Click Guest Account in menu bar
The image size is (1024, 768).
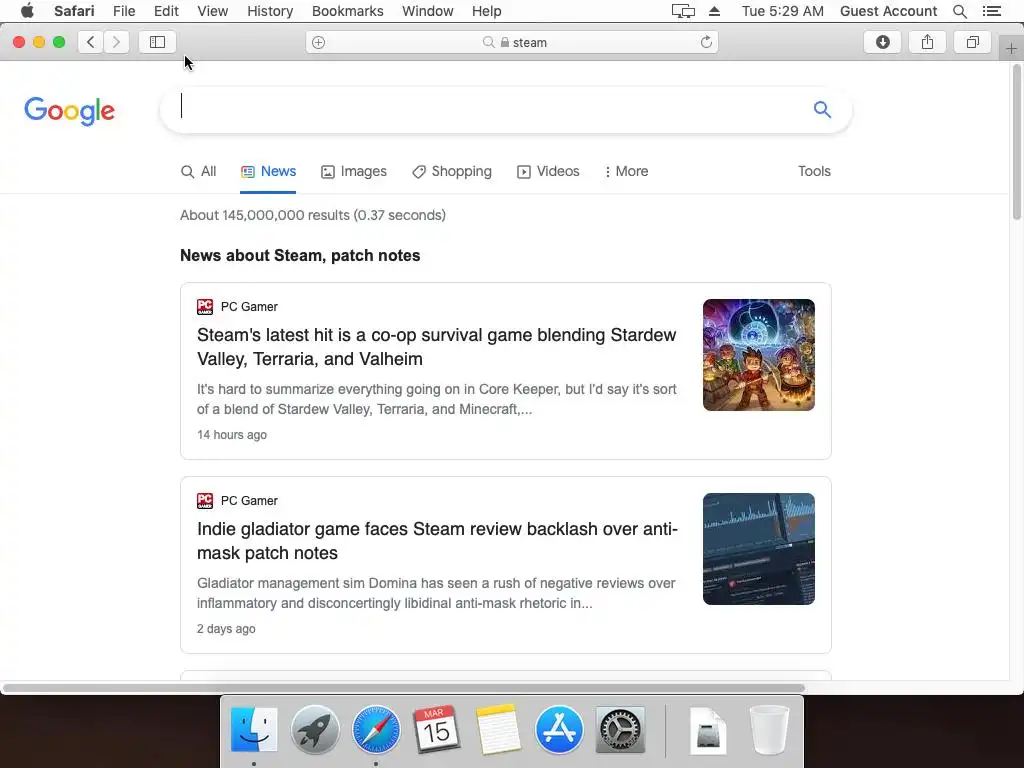888,11
